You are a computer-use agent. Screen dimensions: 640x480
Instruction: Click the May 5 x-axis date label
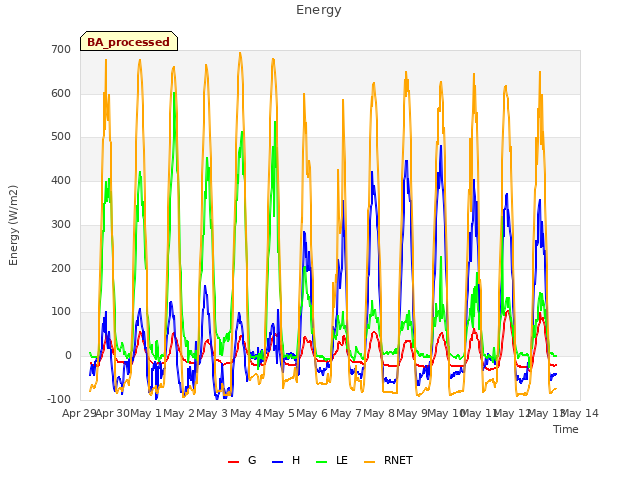coord(279,413)
